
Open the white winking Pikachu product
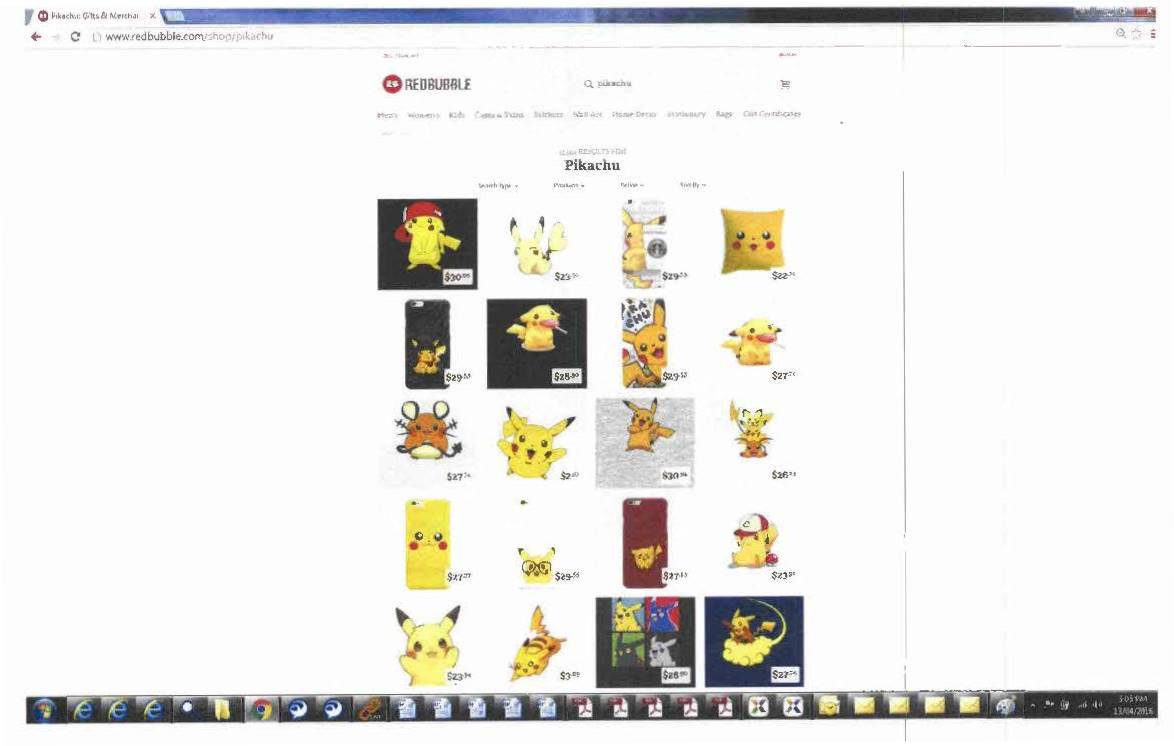537,244
